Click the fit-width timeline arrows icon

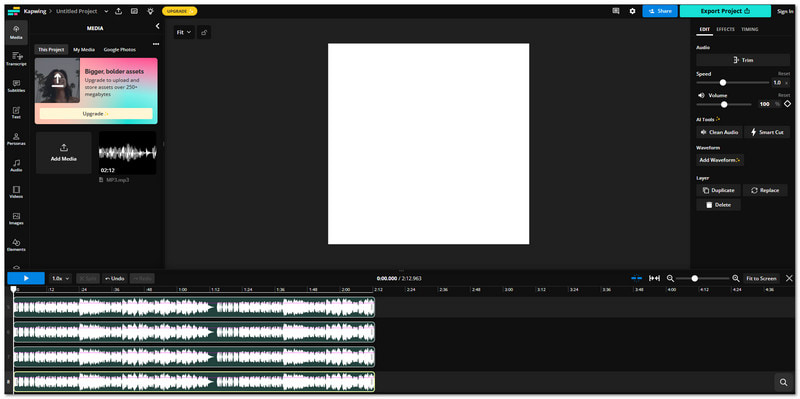point(654,278)
